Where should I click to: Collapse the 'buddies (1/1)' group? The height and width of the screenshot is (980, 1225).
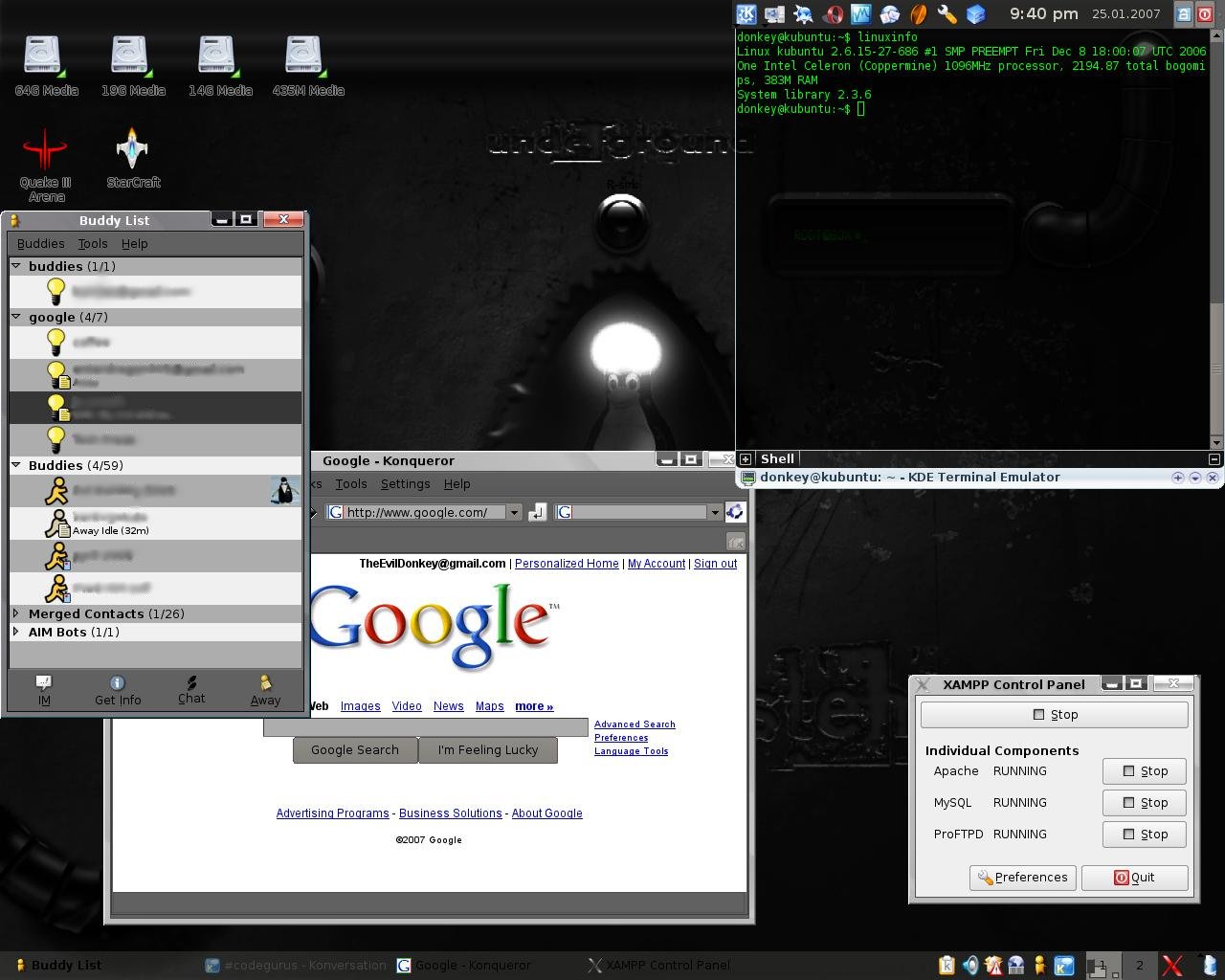(x=16, y=265)
